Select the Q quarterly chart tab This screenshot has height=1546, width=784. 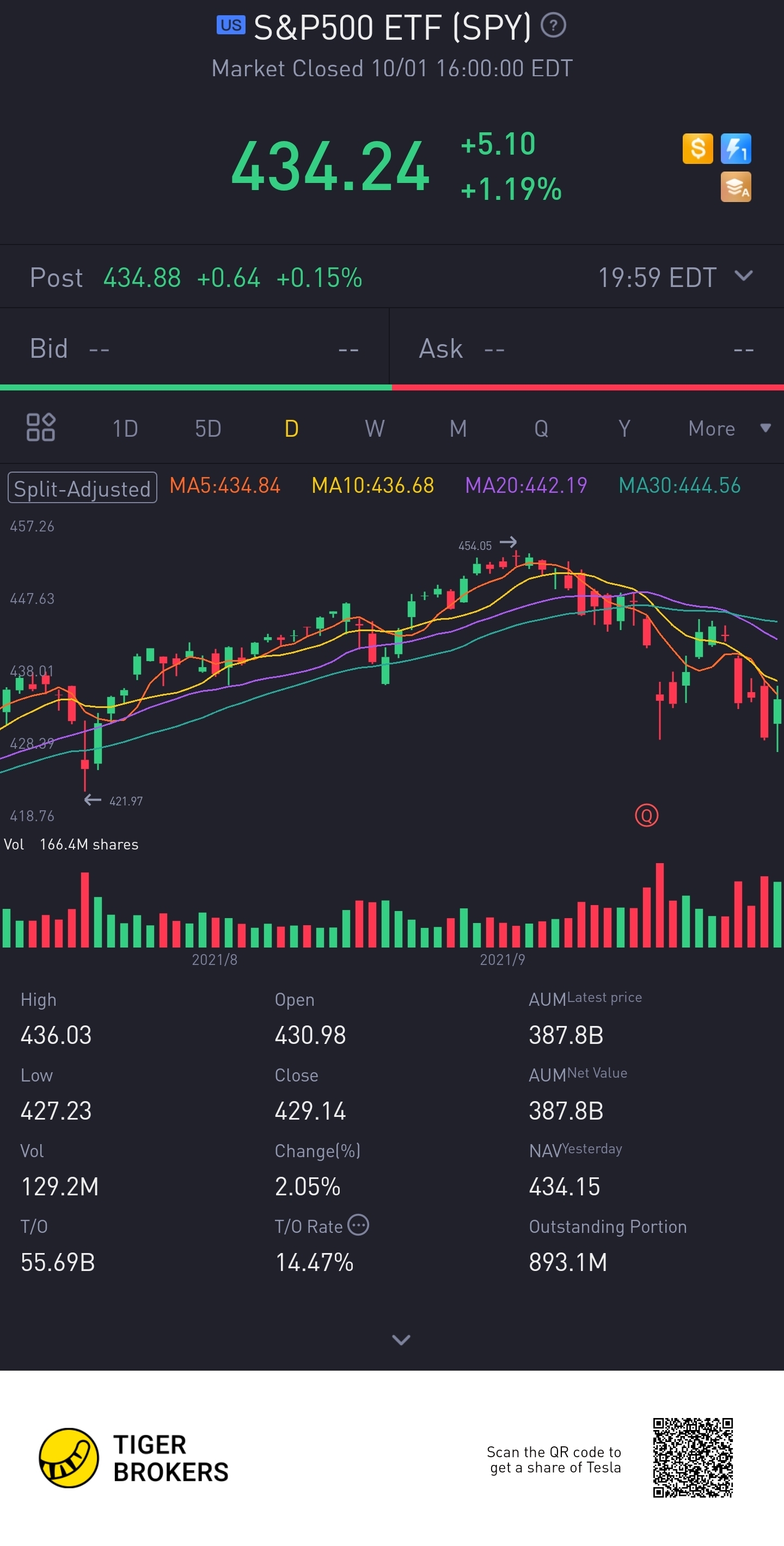pos(541,429)
